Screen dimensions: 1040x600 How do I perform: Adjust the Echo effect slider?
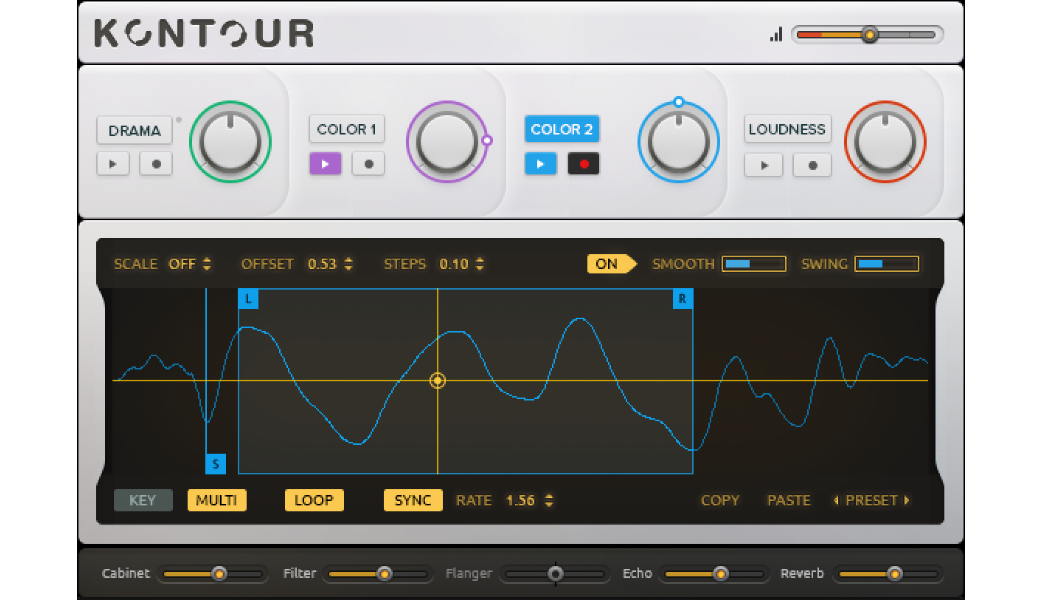click(714, 573)
